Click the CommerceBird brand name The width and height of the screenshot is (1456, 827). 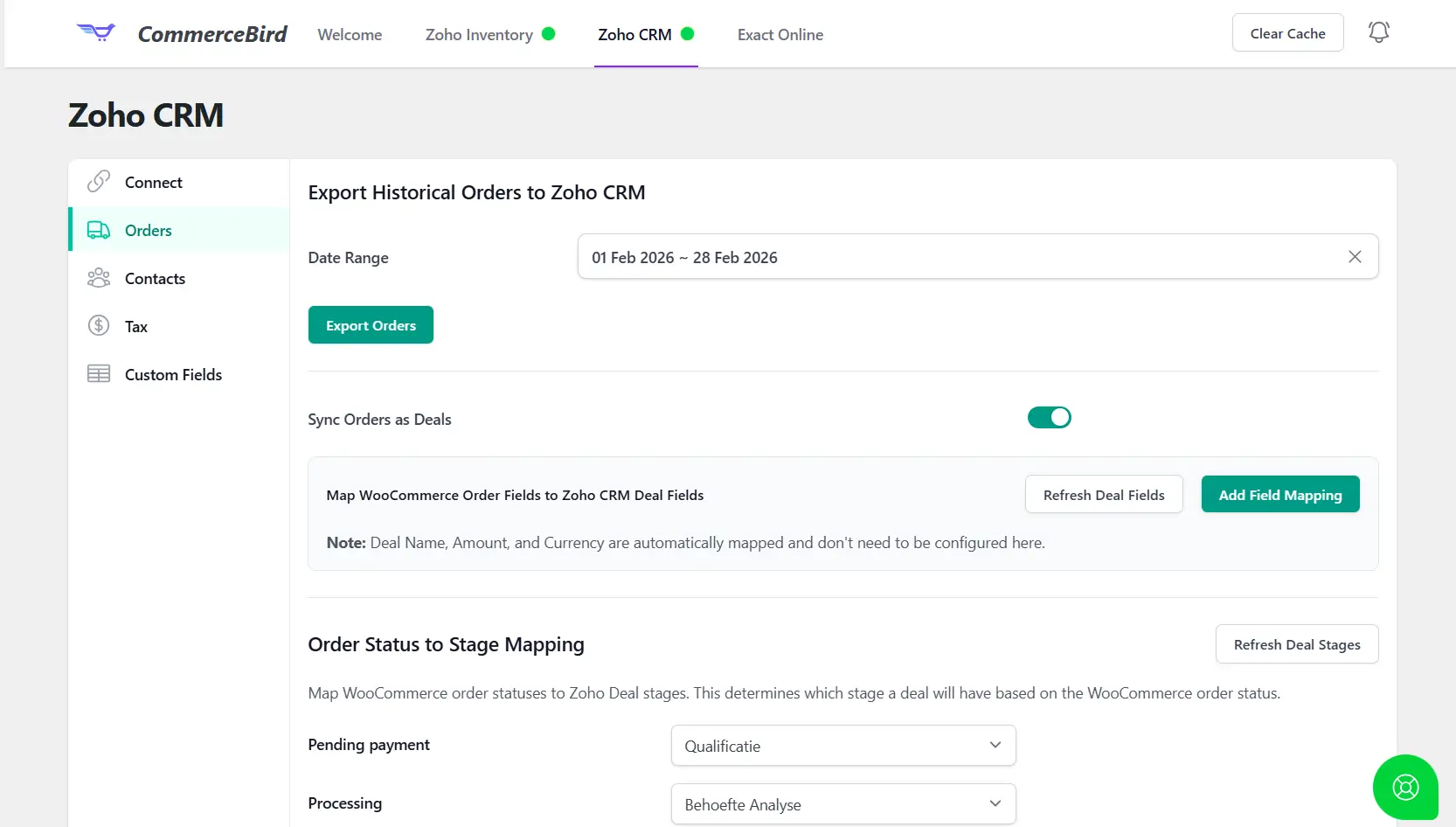pos(212,34)
